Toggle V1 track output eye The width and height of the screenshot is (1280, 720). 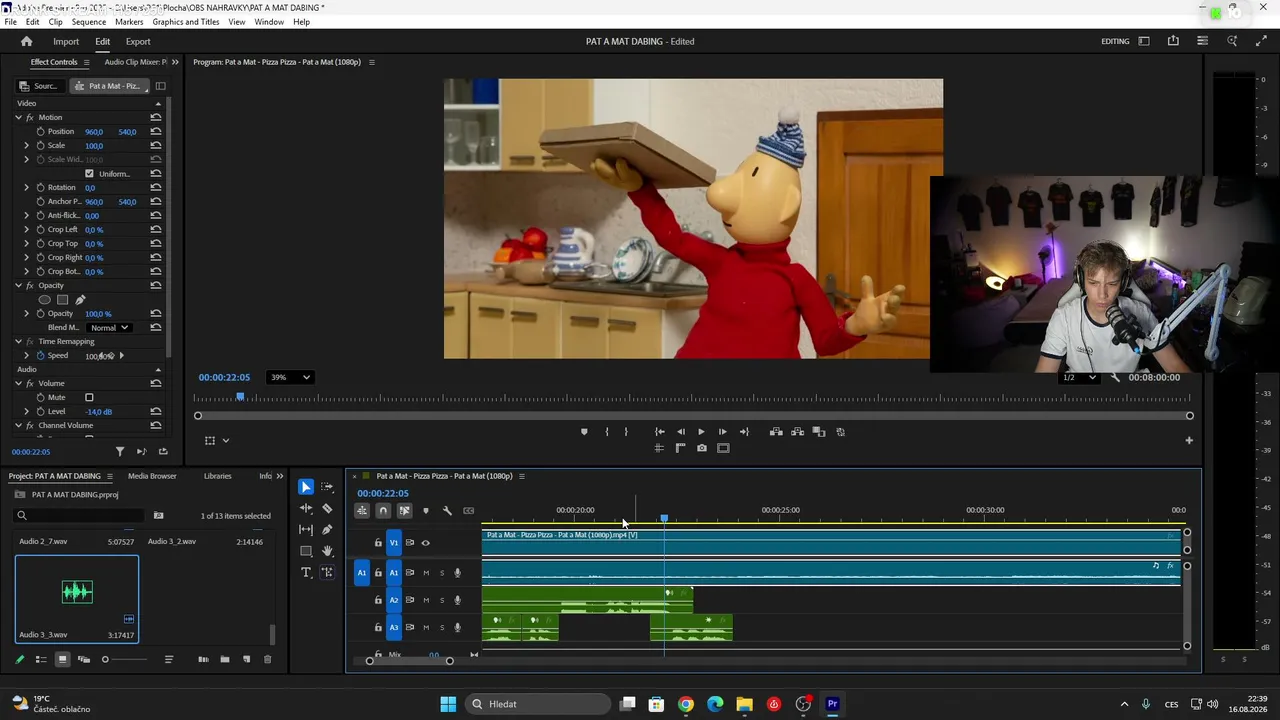[425, 543]
